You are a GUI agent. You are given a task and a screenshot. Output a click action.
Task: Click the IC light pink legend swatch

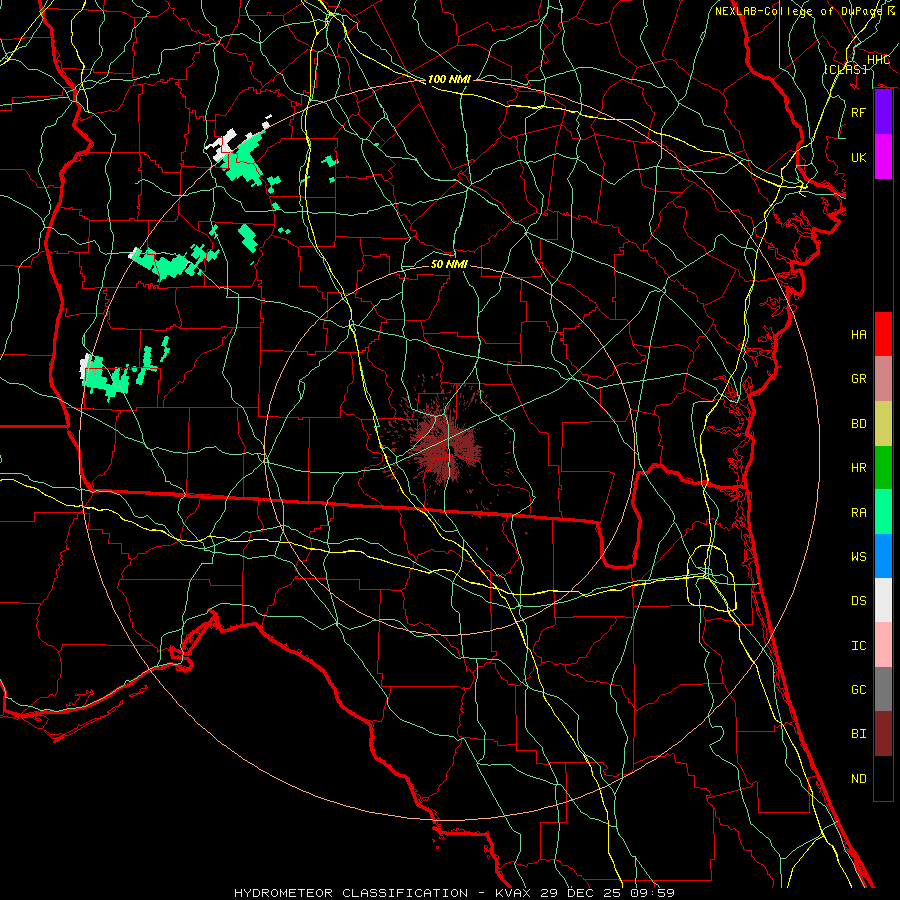click(883, 645)
